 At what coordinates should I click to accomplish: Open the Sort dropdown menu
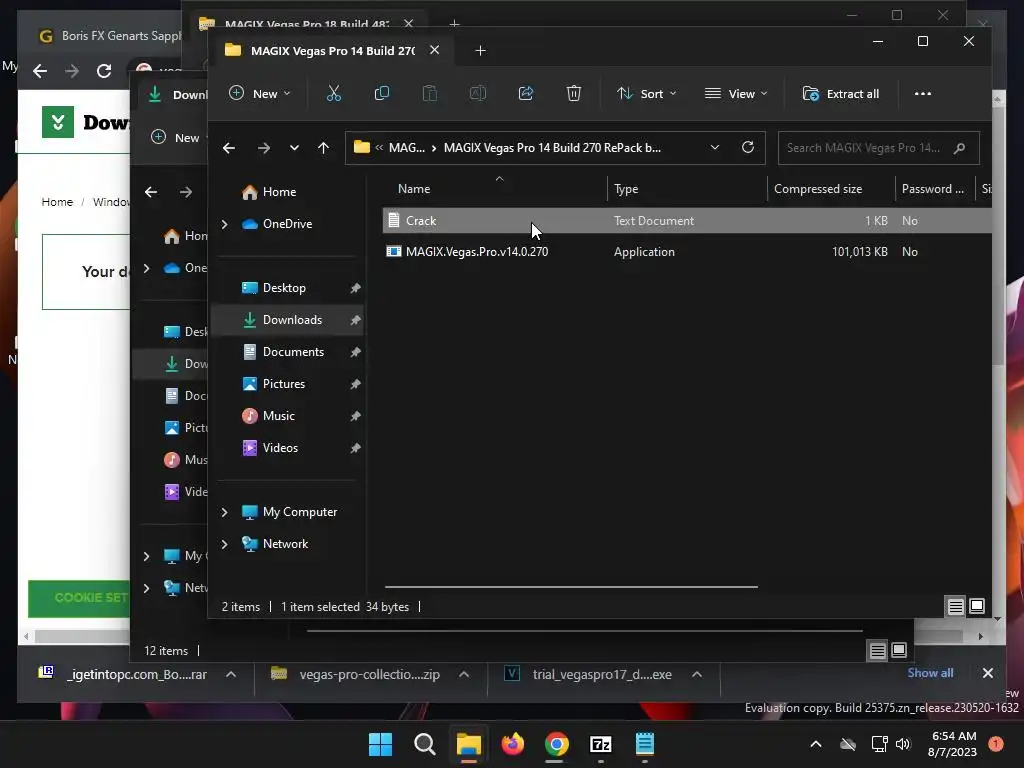pos(647,94)
